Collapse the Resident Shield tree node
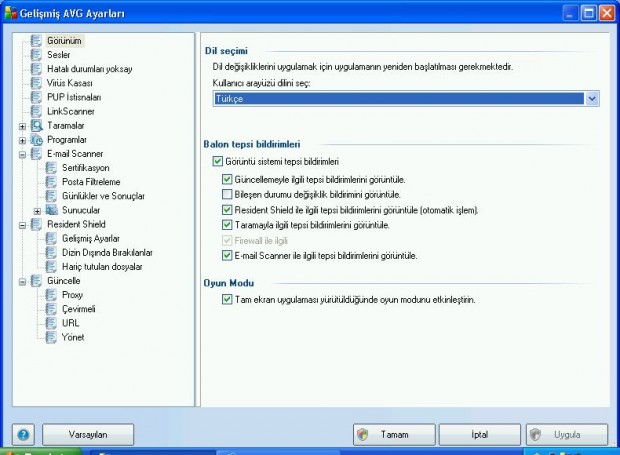This screenshot has width=620, height=455. tap(22, 225)
